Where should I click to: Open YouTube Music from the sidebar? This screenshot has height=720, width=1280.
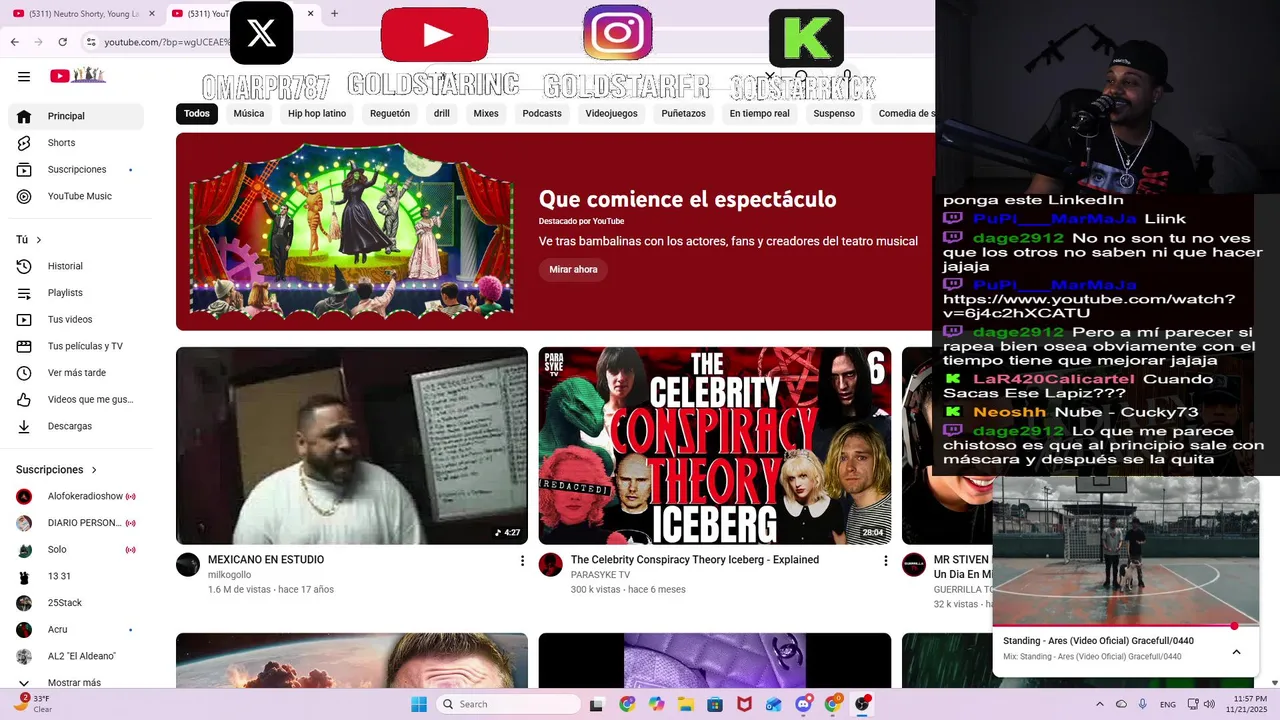(x=76, y=196)
